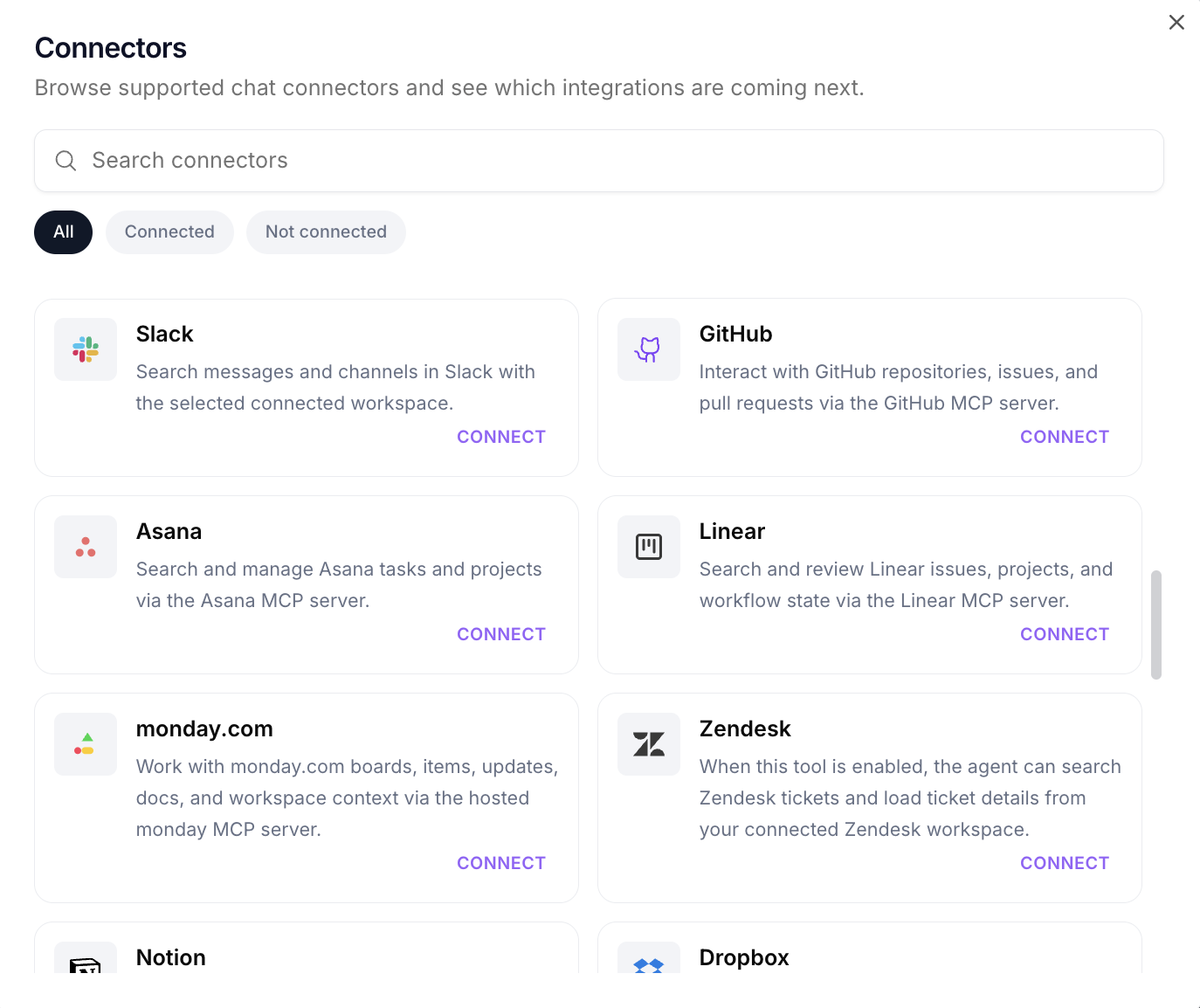Connect the Slack integration
Image resolution: width=1200 pixels, height=1008 pixels.
coord(500,437)
